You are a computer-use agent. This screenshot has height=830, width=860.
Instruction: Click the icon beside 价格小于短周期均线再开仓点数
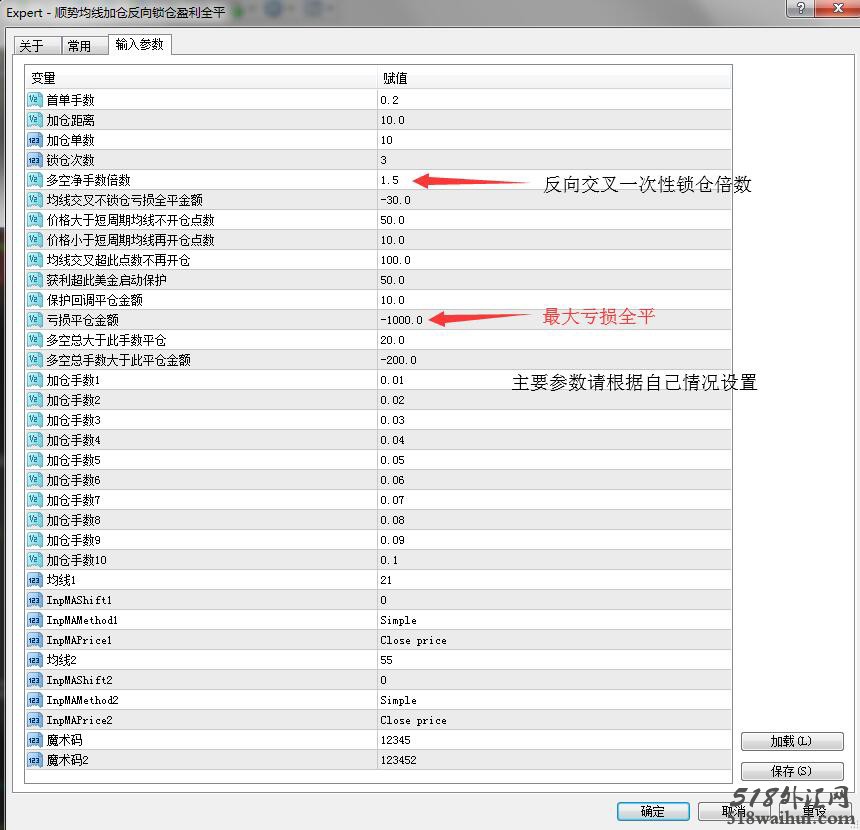tap(34, 240)
